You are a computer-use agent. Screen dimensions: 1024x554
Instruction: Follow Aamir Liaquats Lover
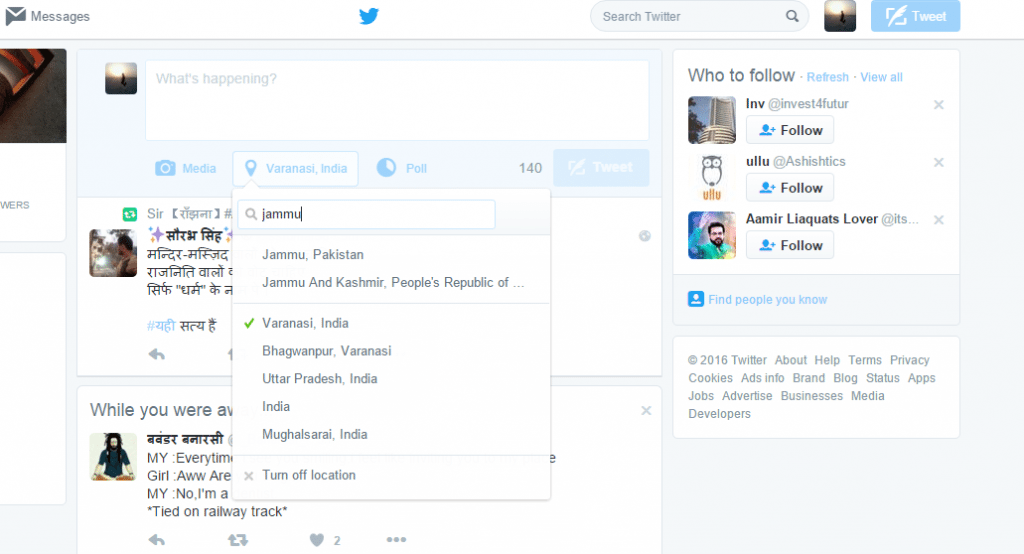(790, 245)
